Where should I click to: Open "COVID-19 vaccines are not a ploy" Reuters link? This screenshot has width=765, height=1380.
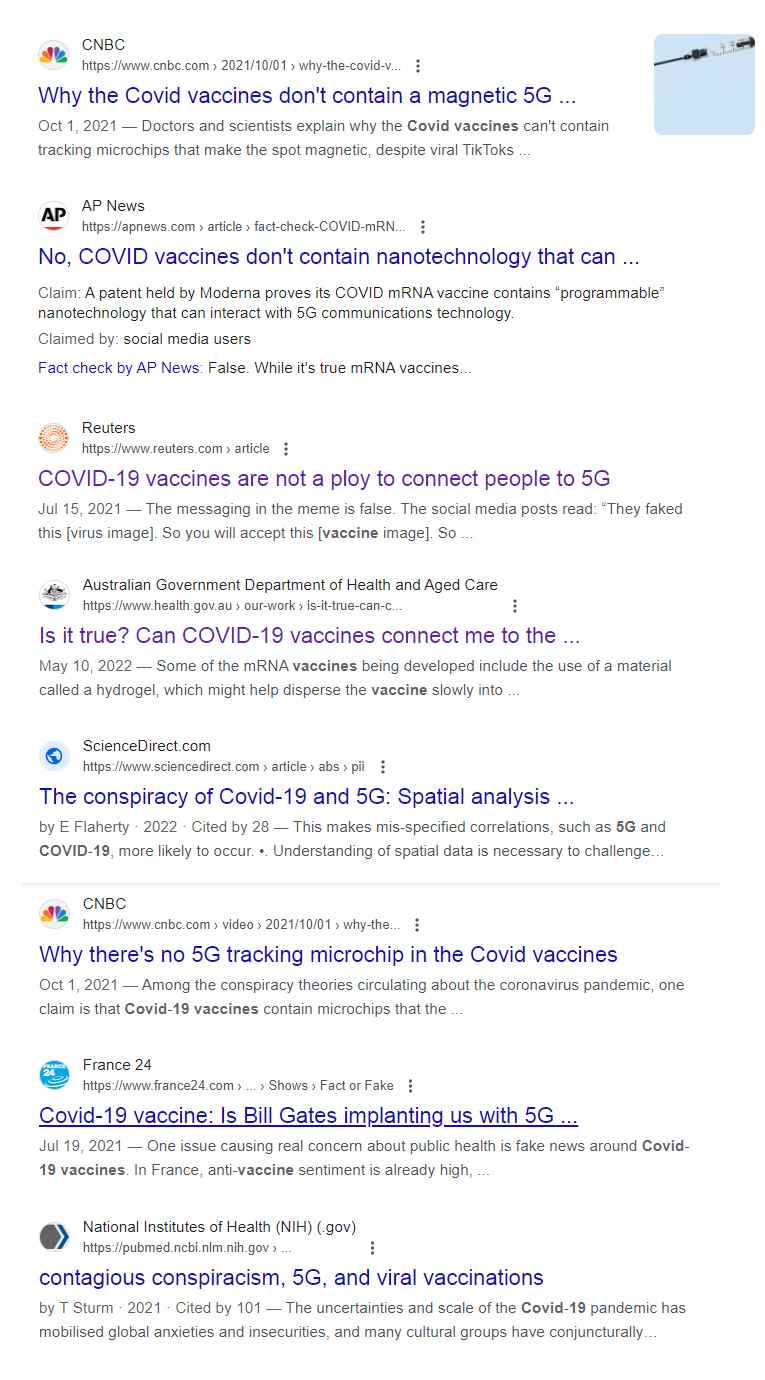(x=324, y=478)
